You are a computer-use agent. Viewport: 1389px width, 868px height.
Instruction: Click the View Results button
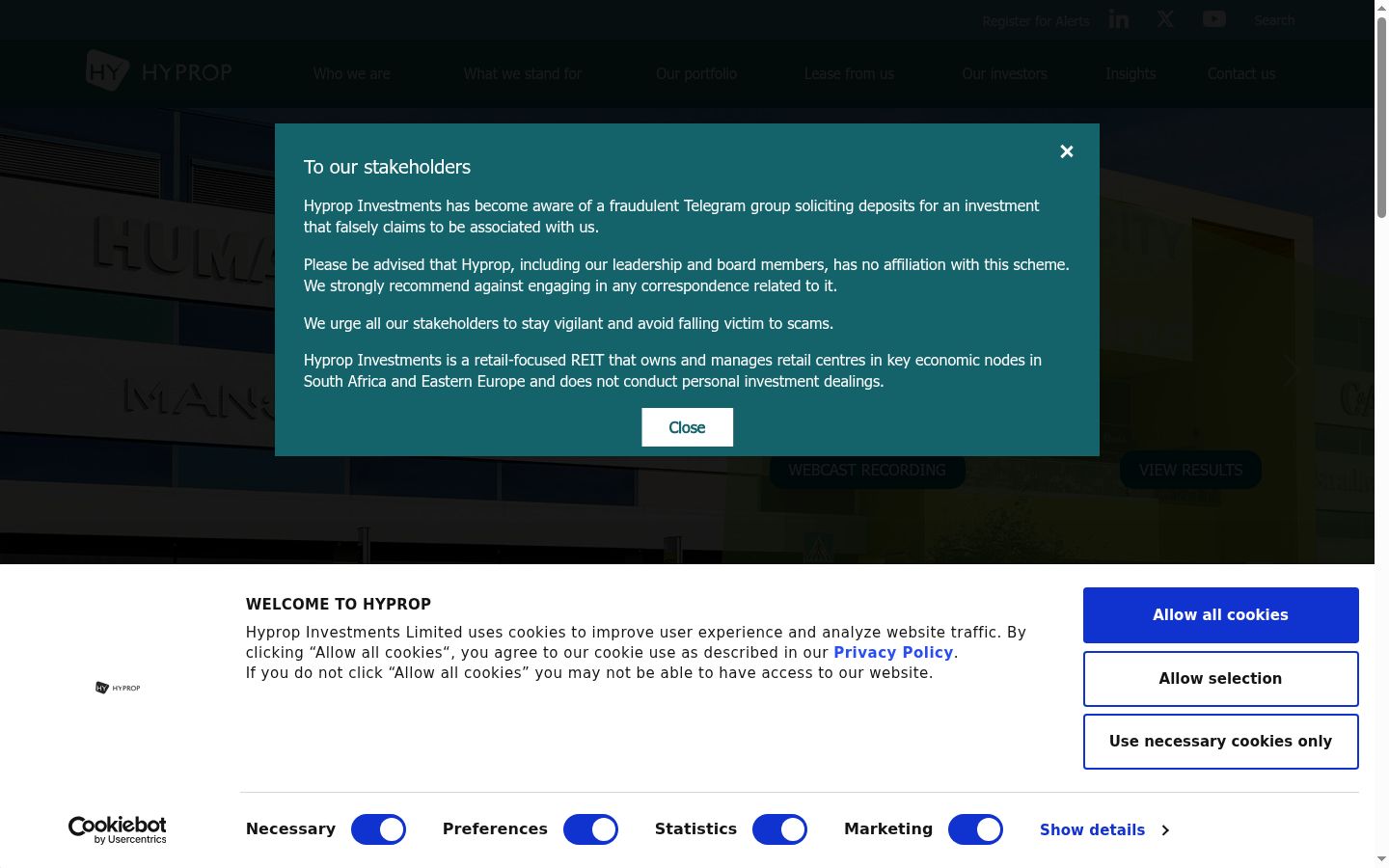pyautogui.click(x=1190, y=470)
